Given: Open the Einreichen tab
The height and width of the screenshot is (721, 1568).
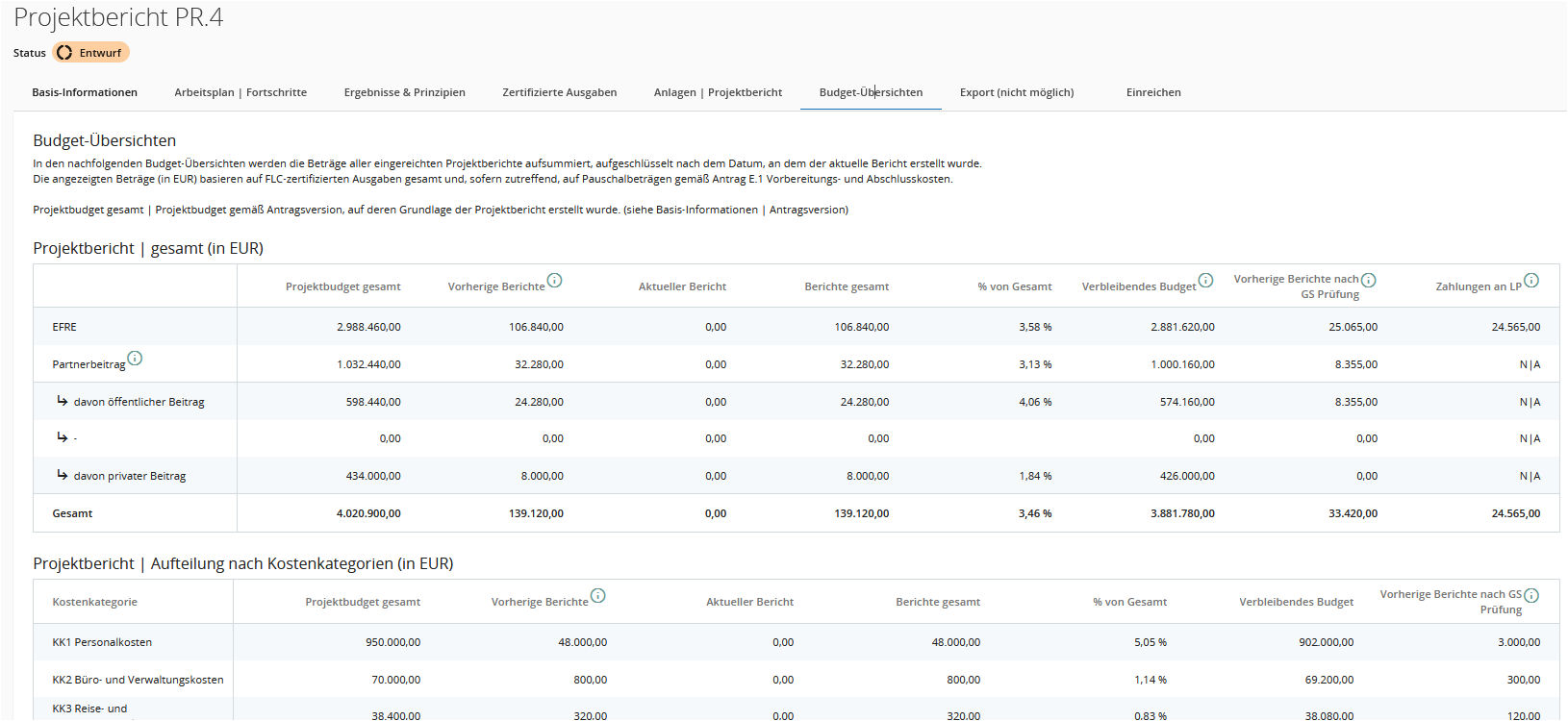Looking at the screenshot, I should pyautogui.click(x=1153, y=93).
